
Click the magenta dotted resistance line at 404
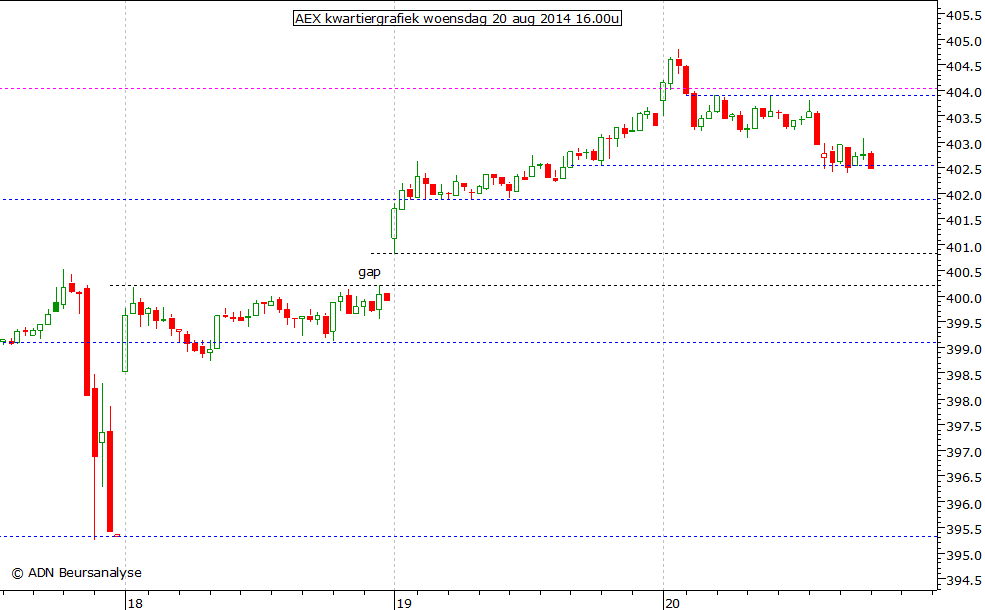click(x=468, y=89)
